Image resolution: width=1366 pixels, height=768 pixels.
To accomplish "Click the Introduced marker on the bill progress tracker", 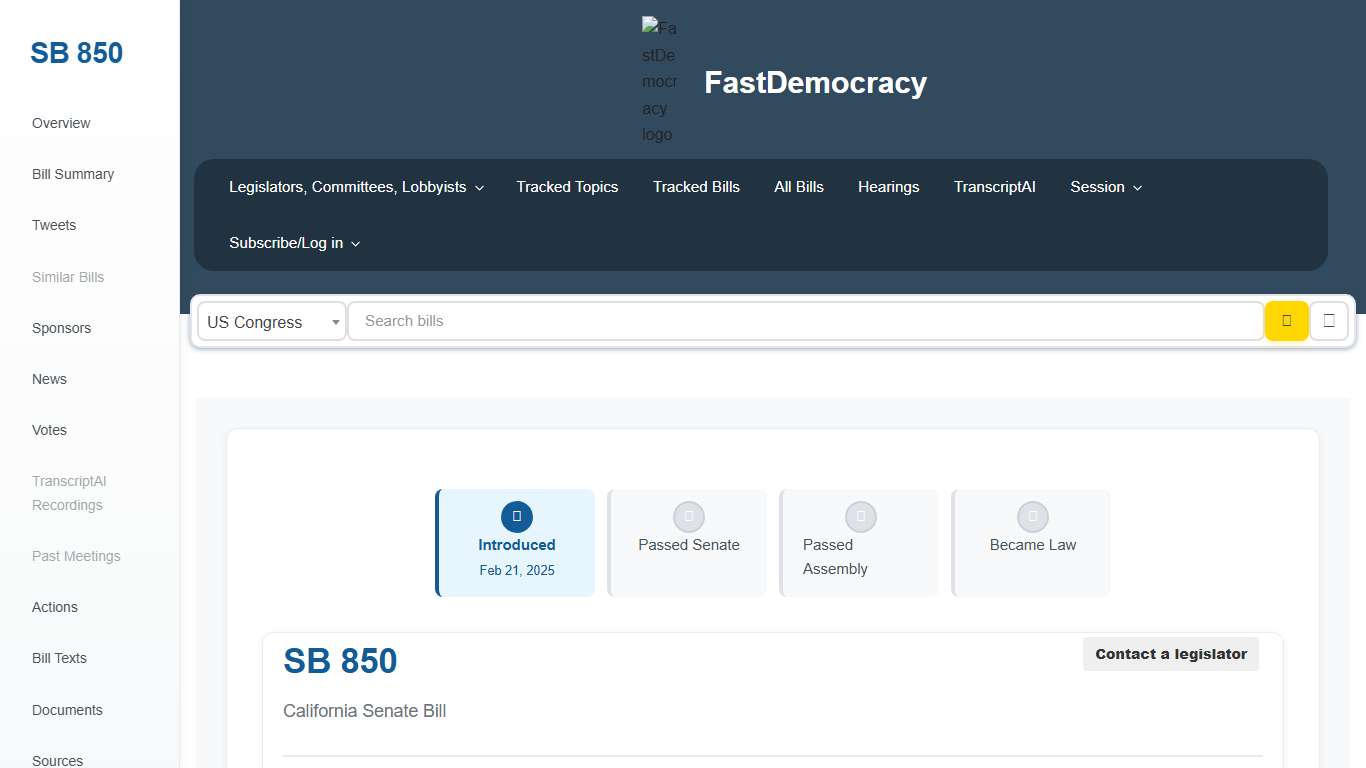I will (x=516, y=545).
